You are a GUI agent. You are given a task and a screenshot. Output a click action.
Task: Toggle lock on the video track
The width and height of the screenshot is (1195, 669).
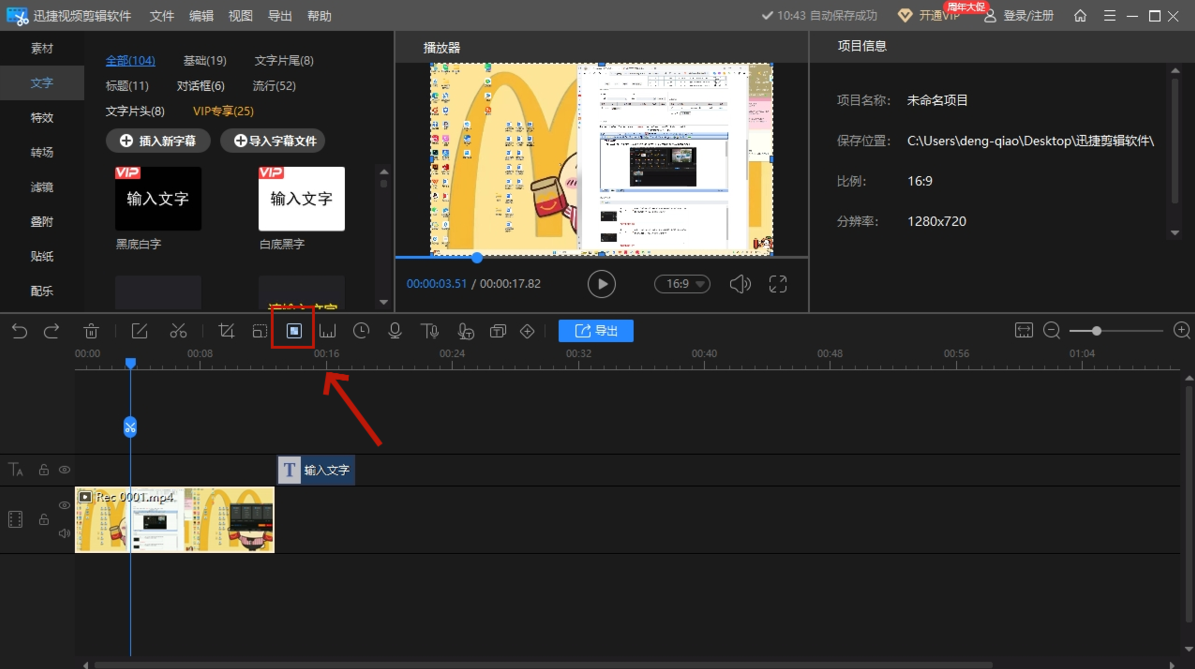(43, 520)
